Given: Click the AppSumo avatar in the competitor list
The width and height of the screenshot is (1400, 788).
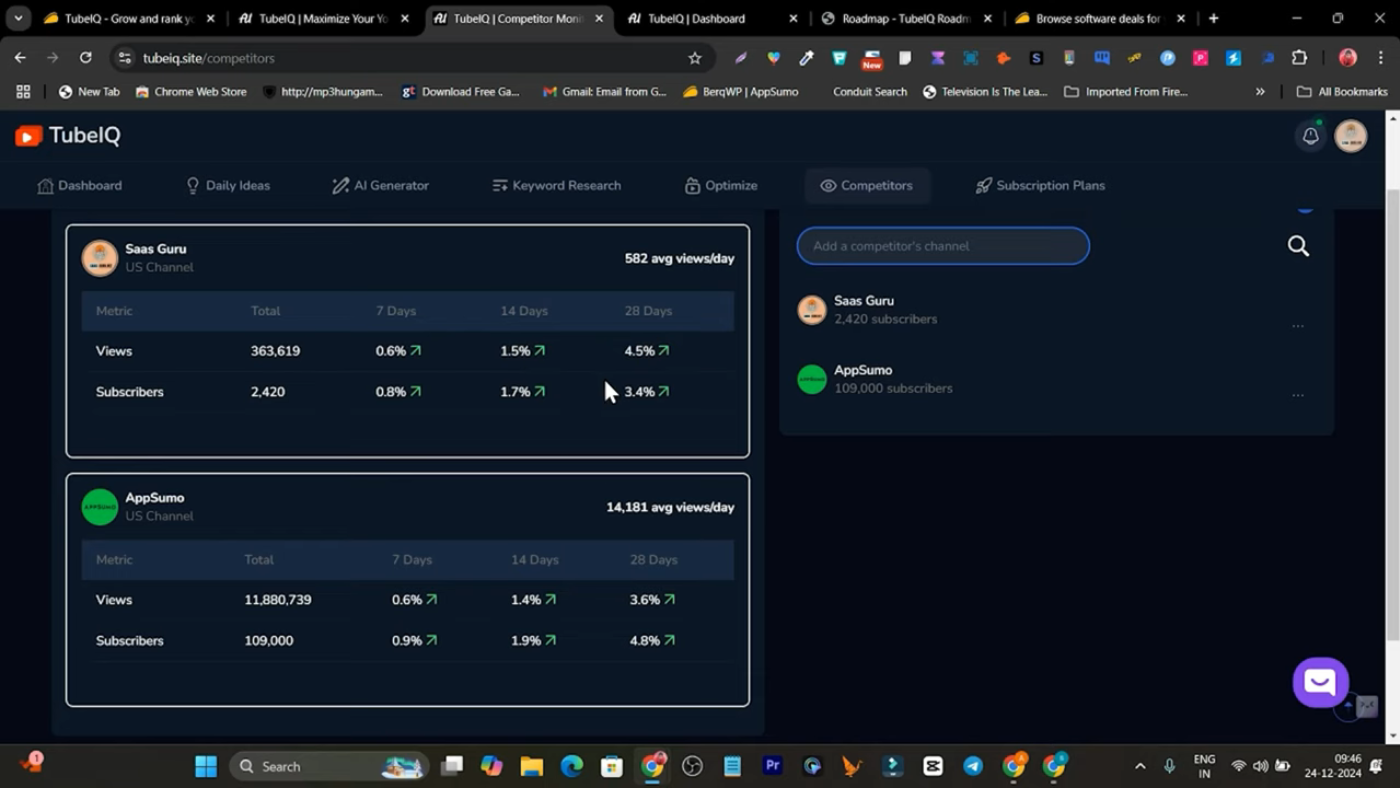Looking at the screenshot, I should 812,379.
